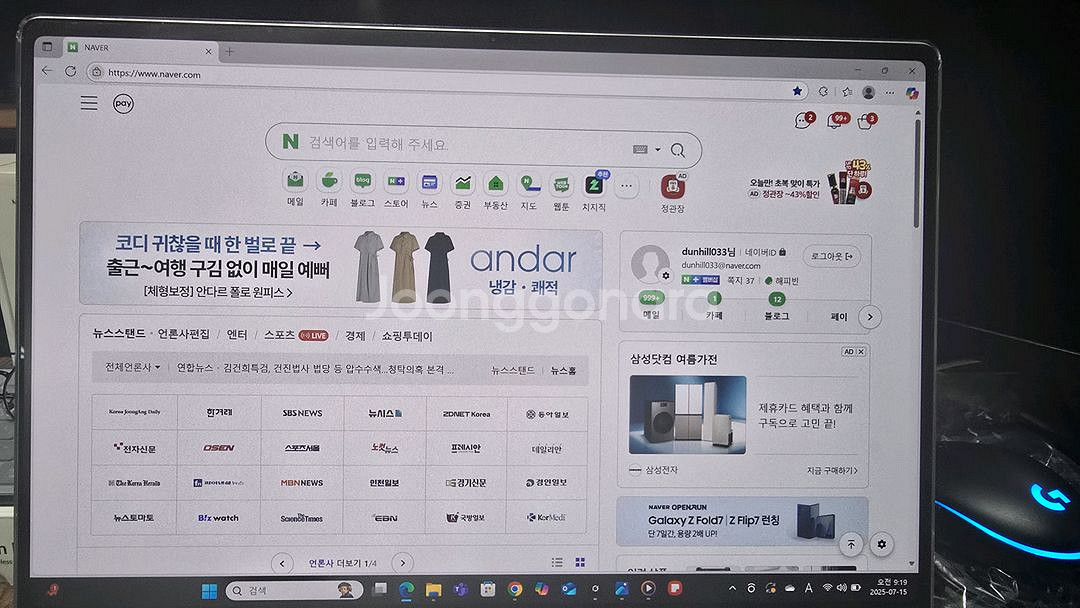This screenshot has width=1080, height=608.
Task: Switch newsstand to grid view
Action: click(x=580, y=563)
